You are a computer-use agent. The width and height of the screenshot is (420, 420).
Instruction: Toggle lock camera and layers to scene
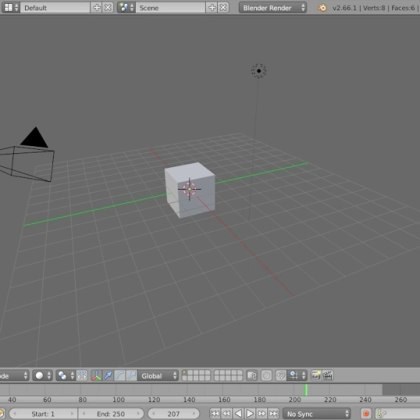pyautogui.click(x=252, y=376)
